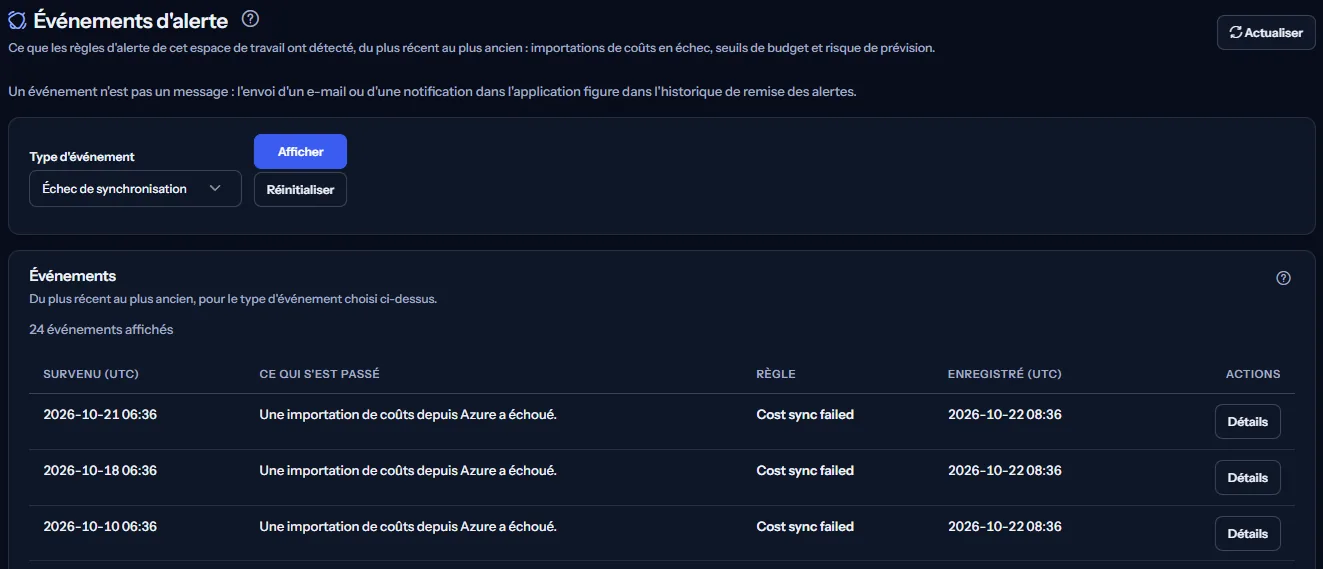Click the alert events logo icon
The image size is (1323, 569).
17,19
